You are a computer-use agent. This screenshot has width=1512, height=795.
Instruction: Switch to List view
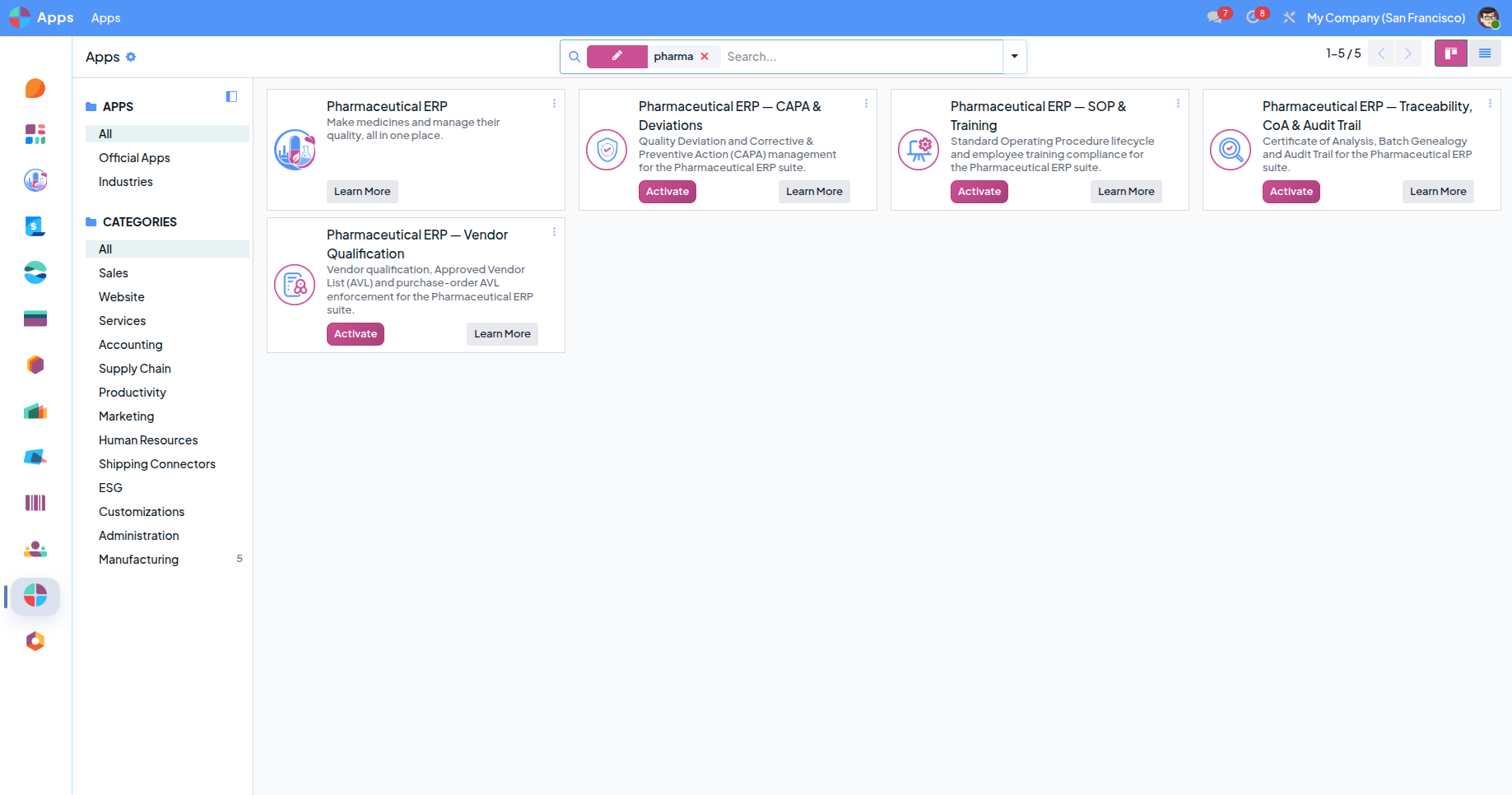1485,53
